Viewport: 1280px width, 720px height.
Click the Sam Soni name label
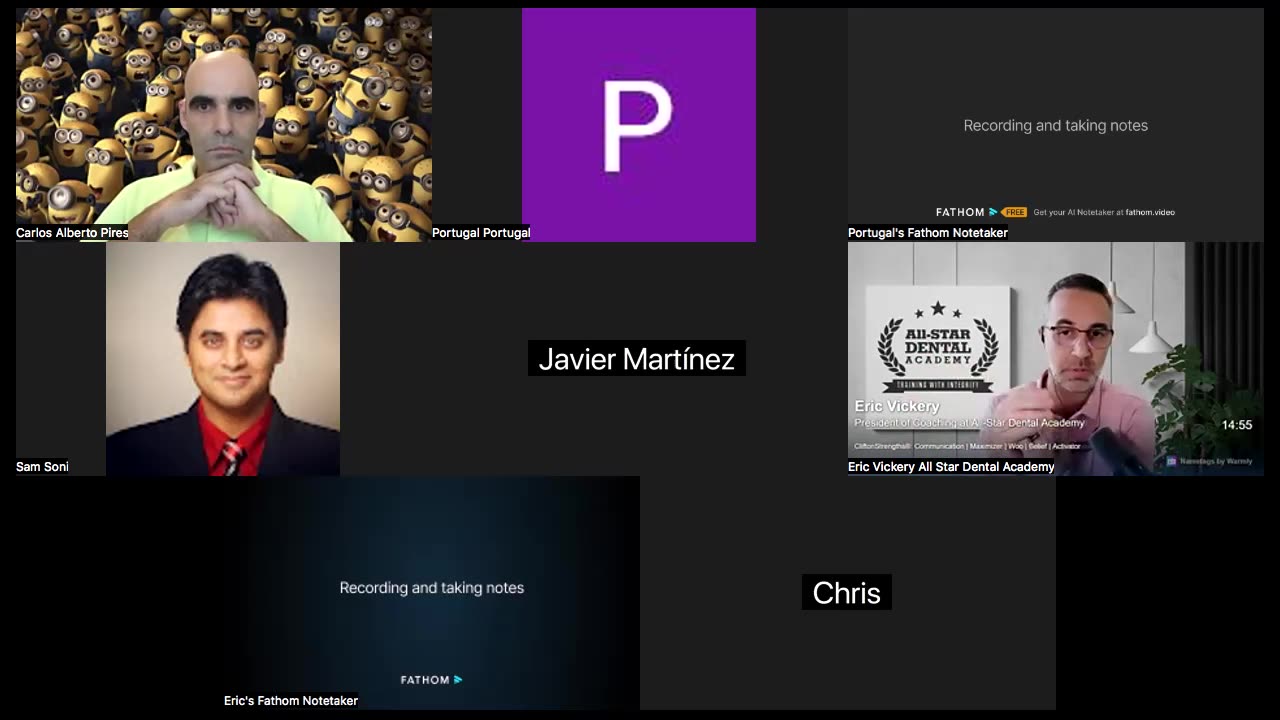(x=42, y=467)
